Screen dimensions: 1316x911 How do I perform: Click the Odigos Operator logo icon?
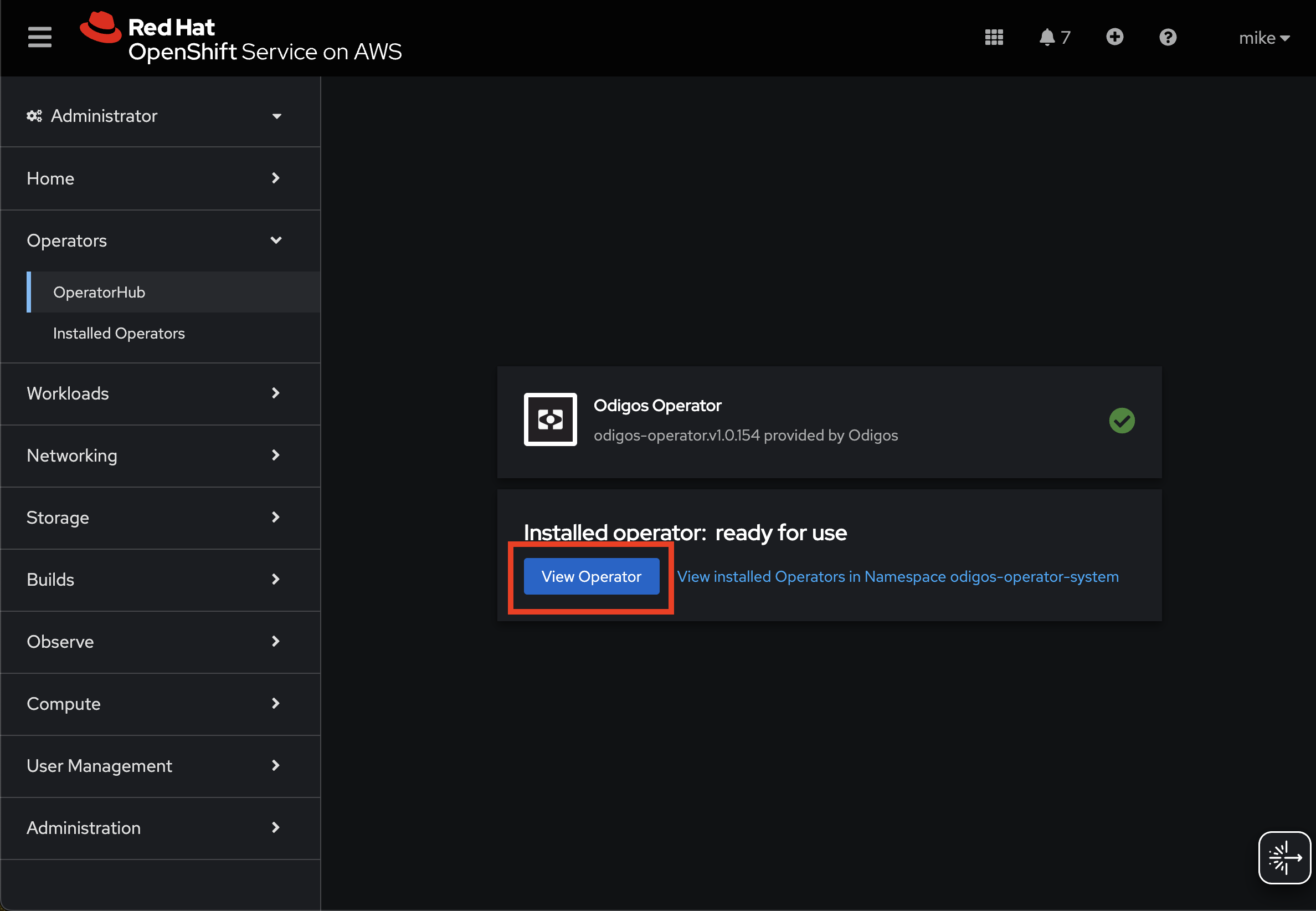(550, 419)
